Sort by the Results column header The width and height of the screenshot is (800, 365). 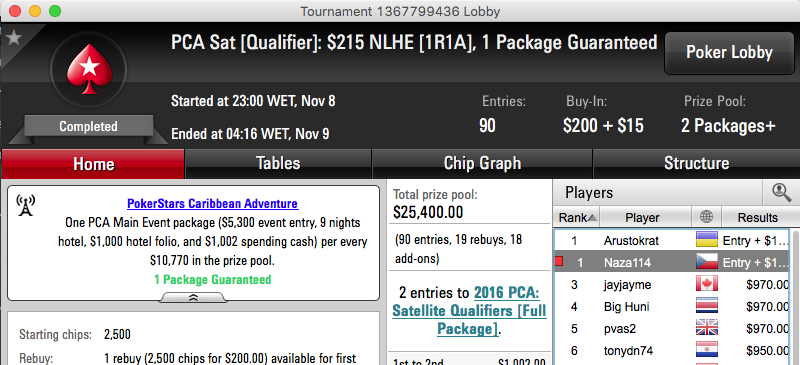click(x=758, y=217)
